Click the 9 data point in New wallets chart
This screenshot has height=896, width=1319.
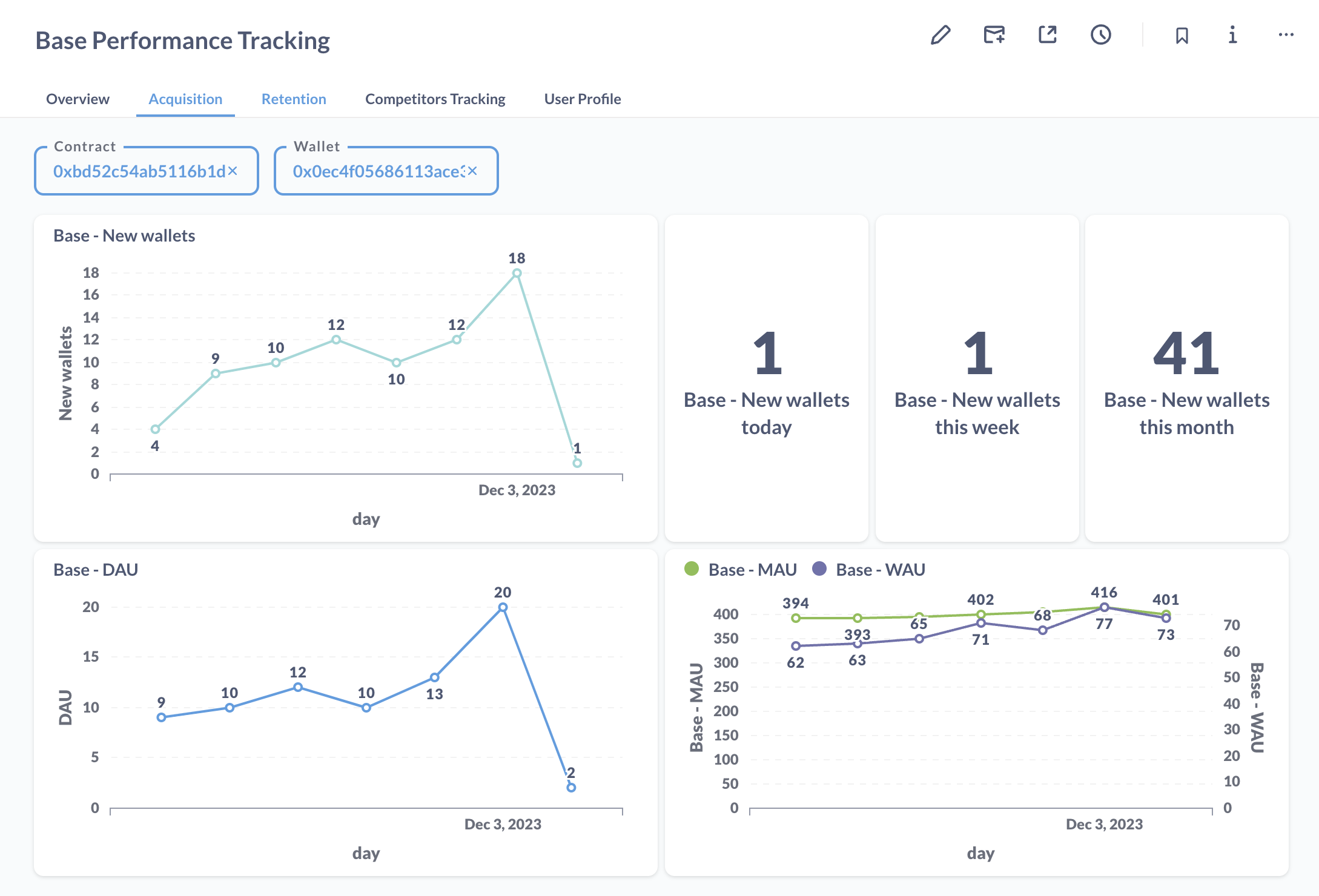(x=215, y=374)
